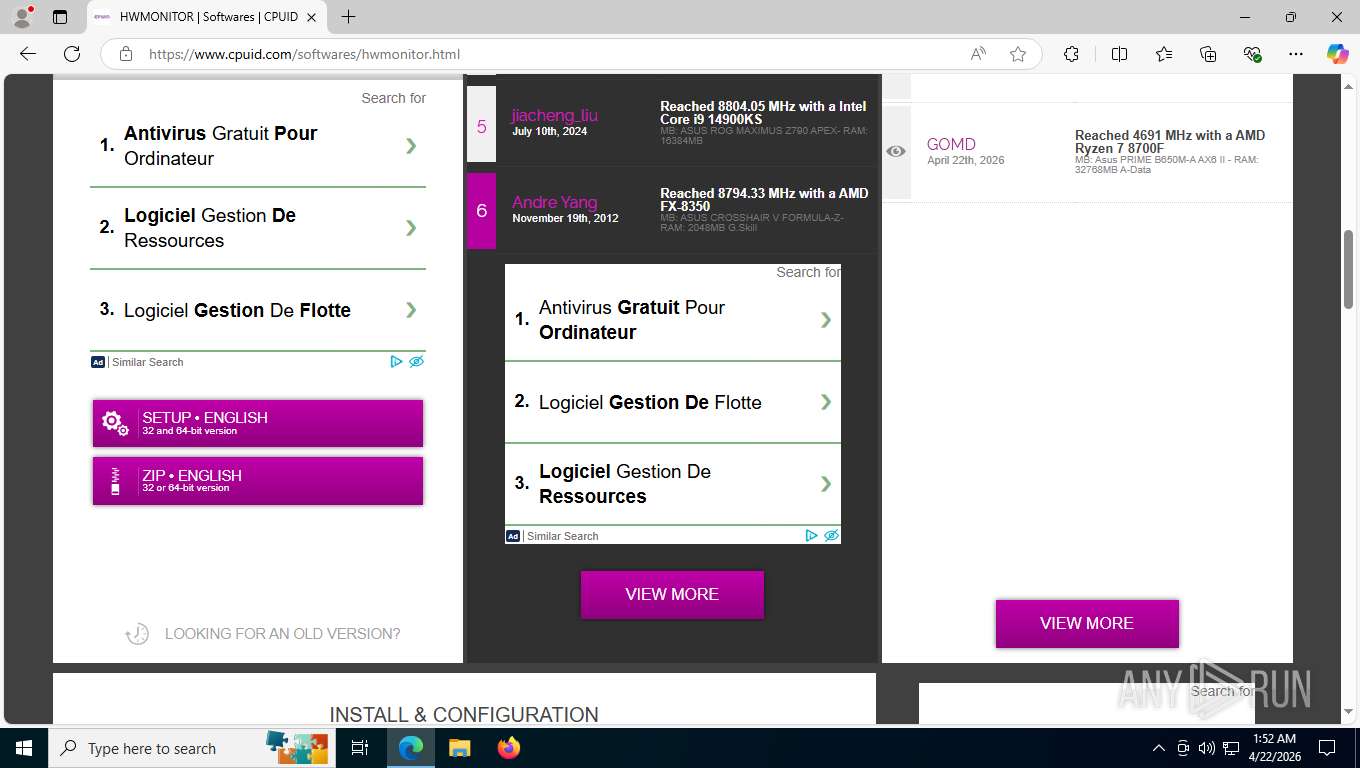The image size is (1360, 768).
Task: Launch Firefox from taskbar
Action: 509,748
